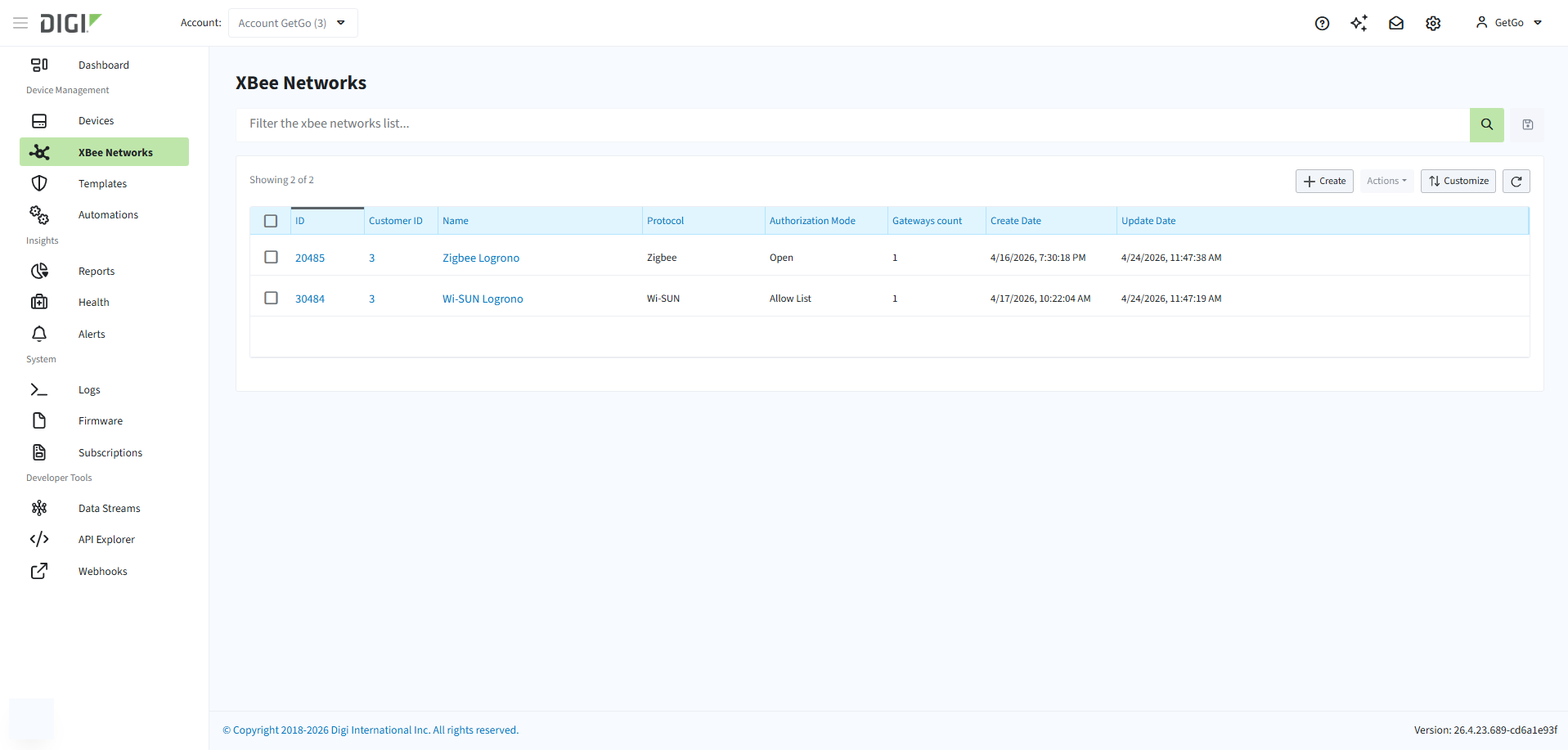Open the envelope notifications icon

click(1396, 23)
